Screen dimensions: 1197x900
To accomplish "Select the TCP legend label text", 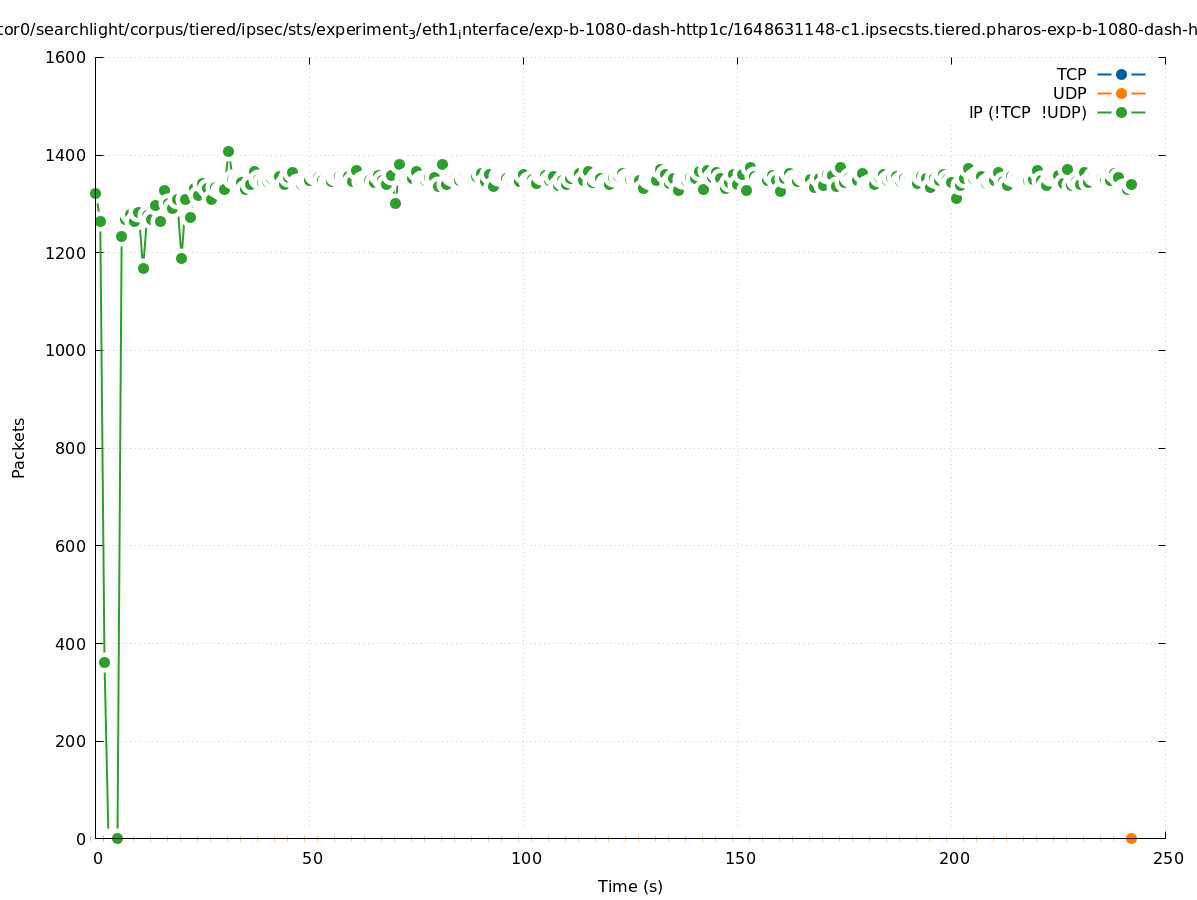I will point(1071,74).
